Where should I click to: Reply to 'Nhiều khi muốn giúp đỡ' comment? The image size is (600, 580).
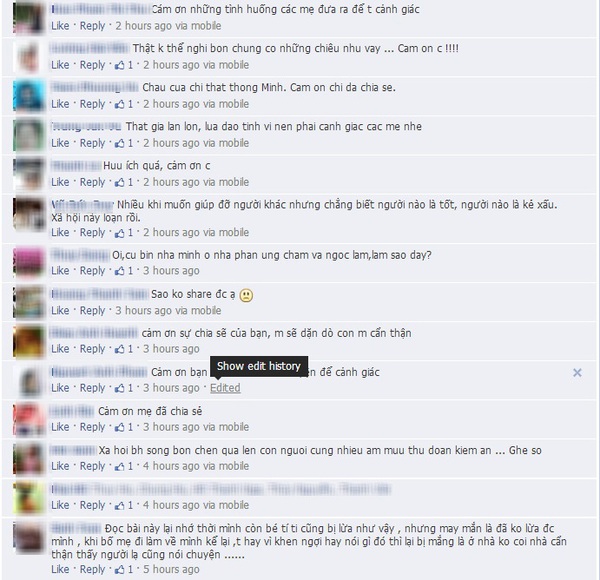[92, 233]
